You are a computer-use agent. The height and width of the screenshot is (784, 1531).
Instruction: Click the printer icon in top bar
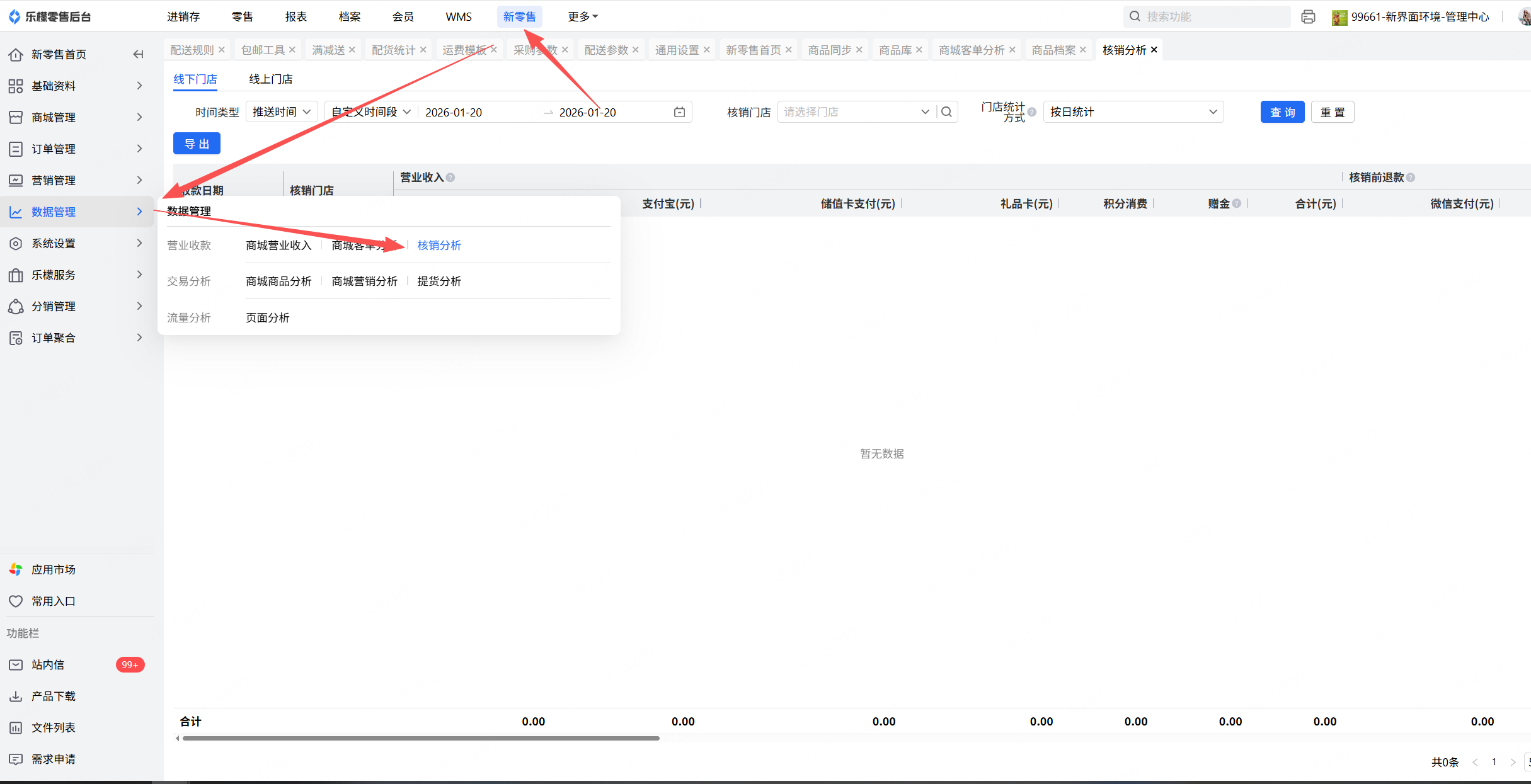coord(1308,17)
